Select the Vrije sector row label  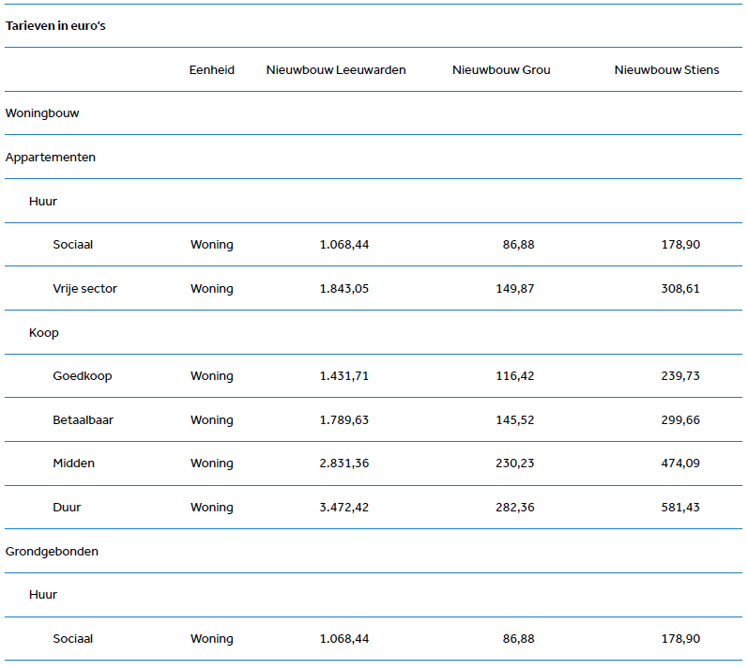[85, 289]
